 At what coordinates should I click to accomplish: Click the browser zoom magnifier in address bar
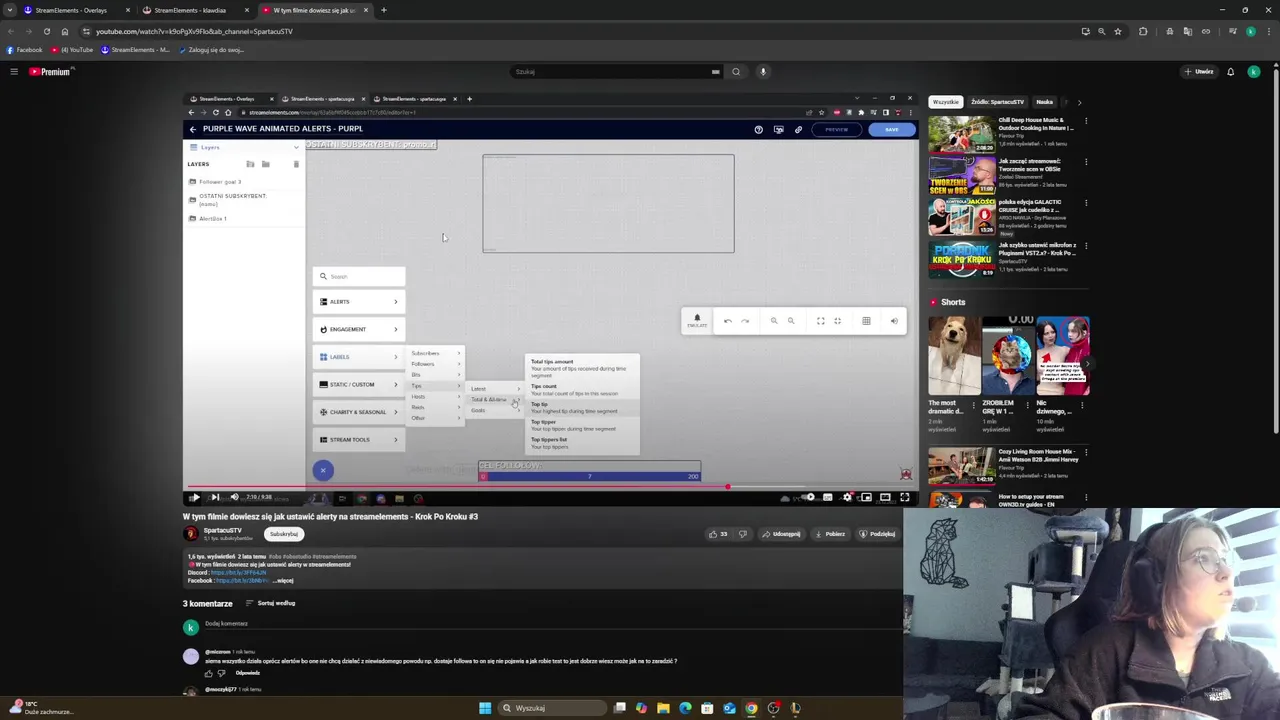point(1102,31)
